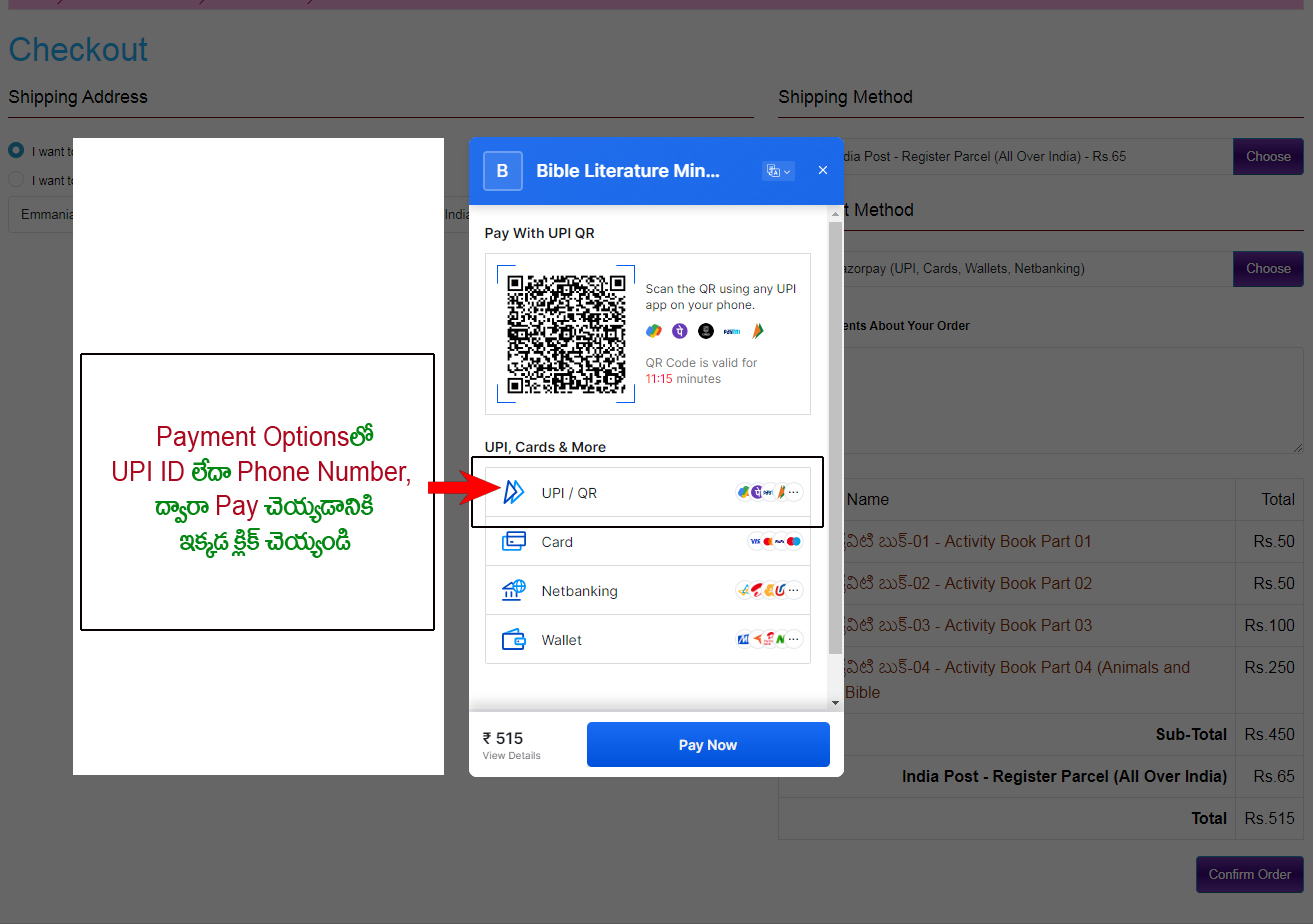Click the Rs.100 price cell

(x=1269, y=625)
